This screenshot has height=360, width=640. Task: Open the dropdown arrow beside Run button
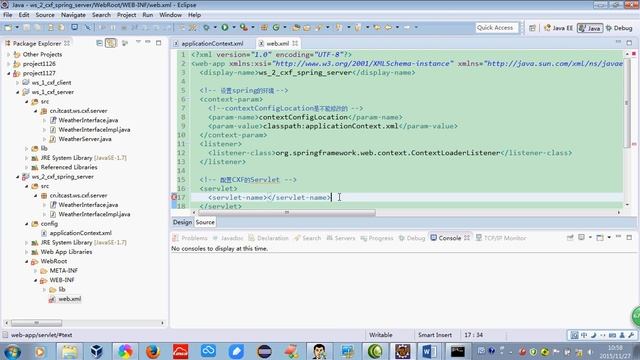point(234,27)
